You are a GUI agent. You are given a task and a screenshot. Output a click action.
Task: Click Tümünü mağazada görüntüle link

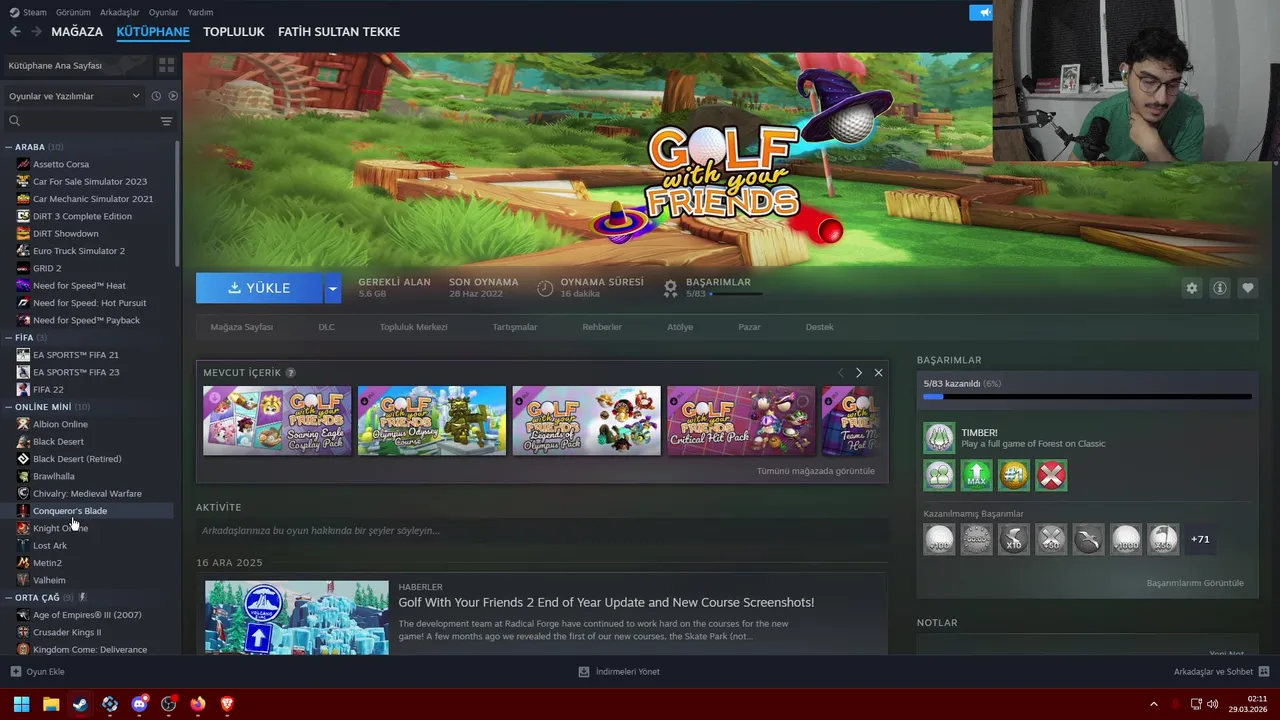[815, 471]
